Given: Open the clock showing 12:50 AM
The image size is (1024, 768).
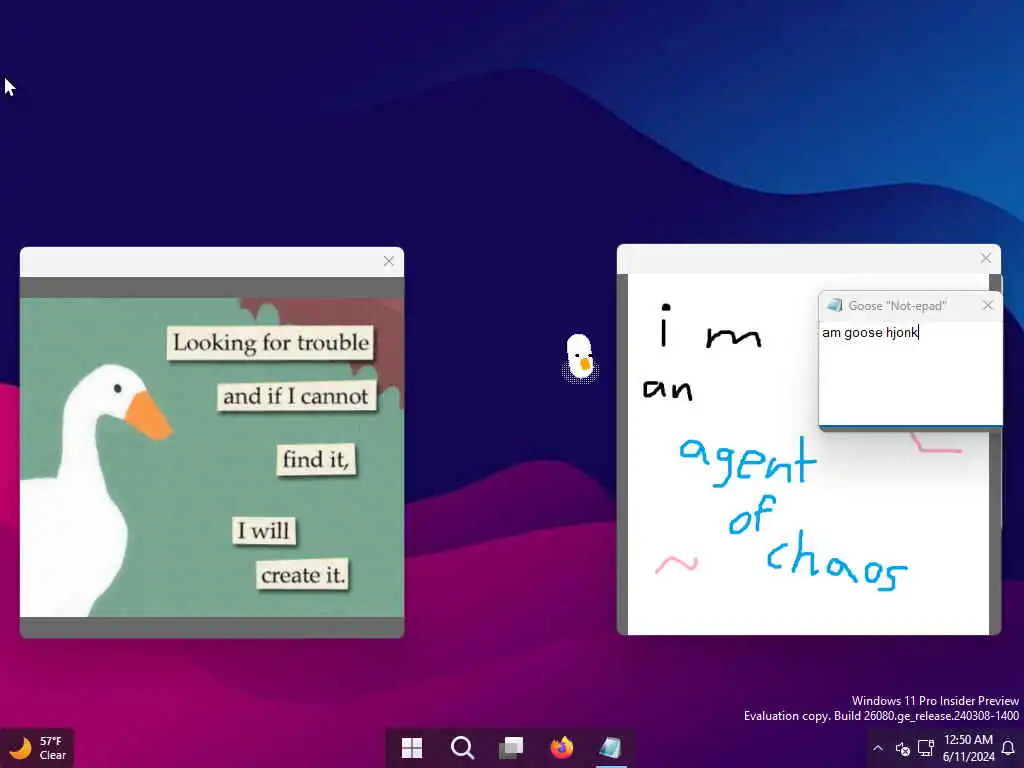Looking at the screenshot, I should (x=968, y=748).
